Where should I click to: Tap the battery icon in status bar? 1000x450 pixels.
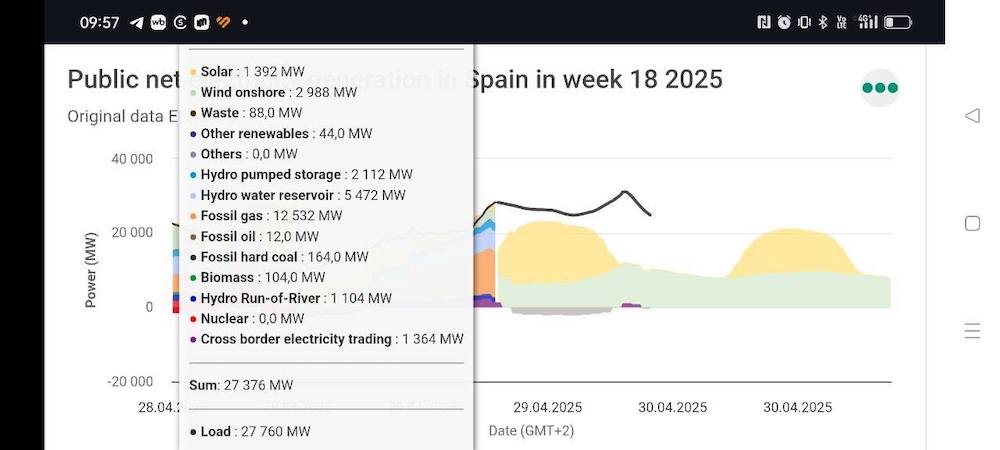coord(897,22)
